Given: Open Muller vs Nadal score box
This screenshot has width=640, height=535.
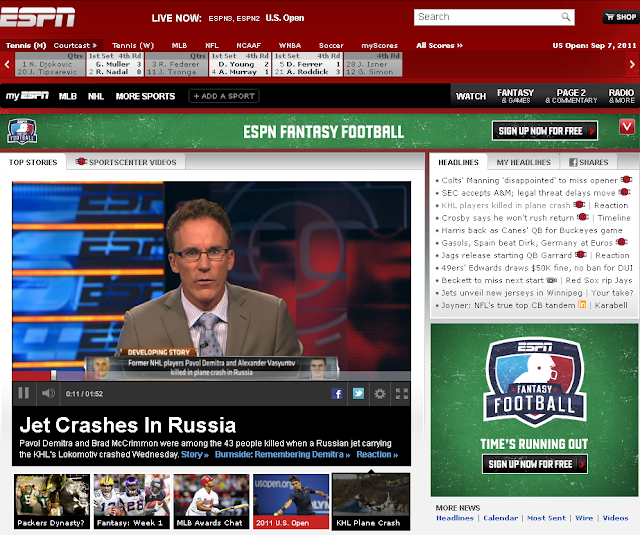Looking at the screenshot, I should 115,64.
